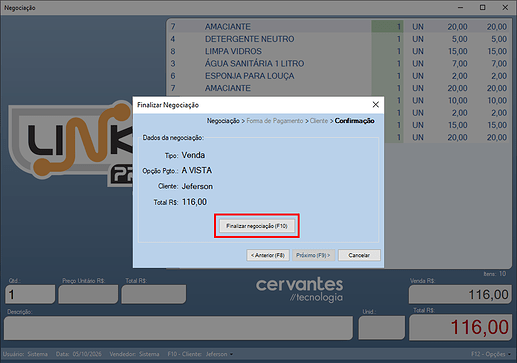517x363 pixels.
Task: Cancel the Finalizar Negociação dialog
Action: coord(359,255)
